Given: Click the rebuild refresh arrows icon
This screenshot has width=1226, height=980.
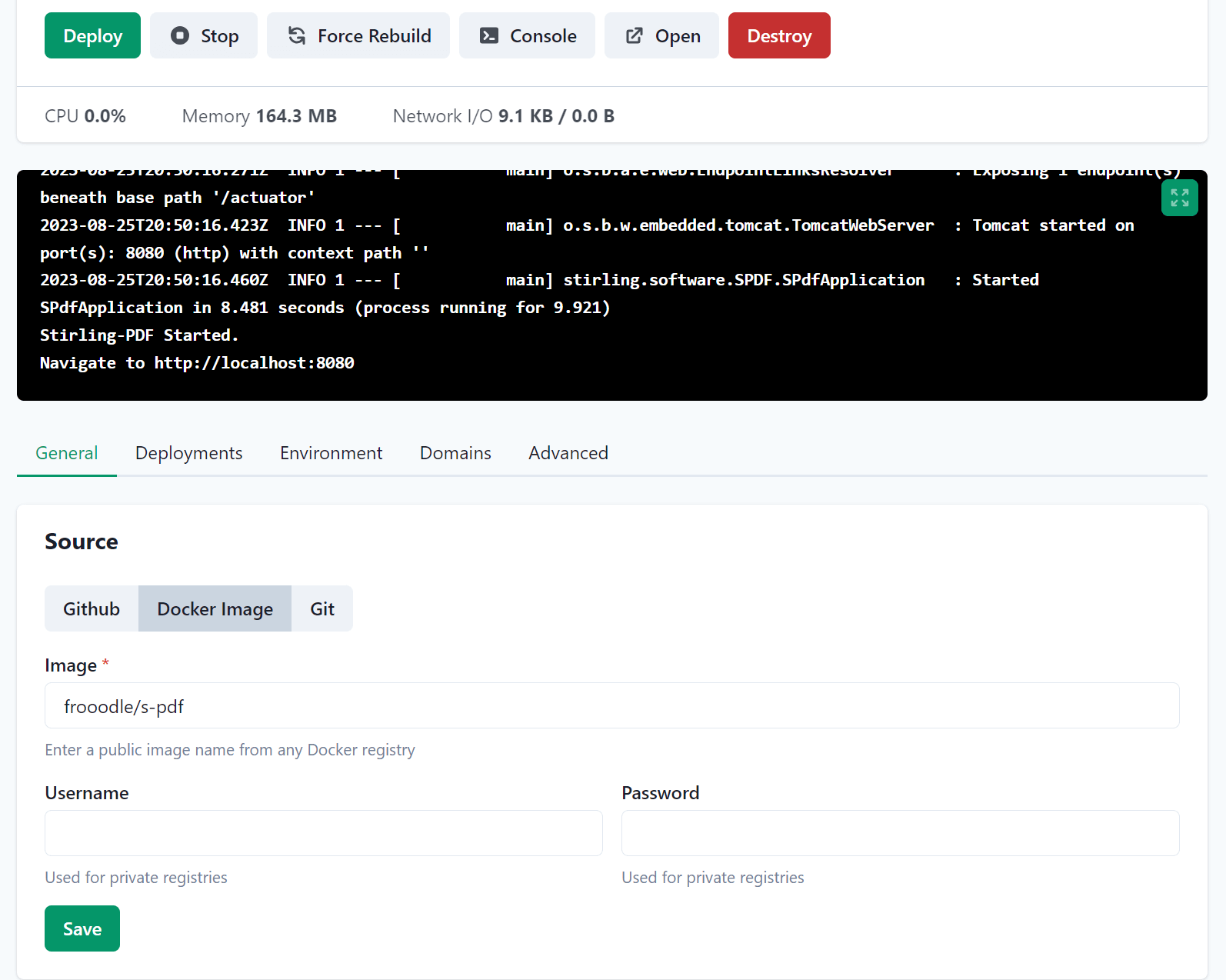Looking at the screenshot, I should click(x=297, y=35).
